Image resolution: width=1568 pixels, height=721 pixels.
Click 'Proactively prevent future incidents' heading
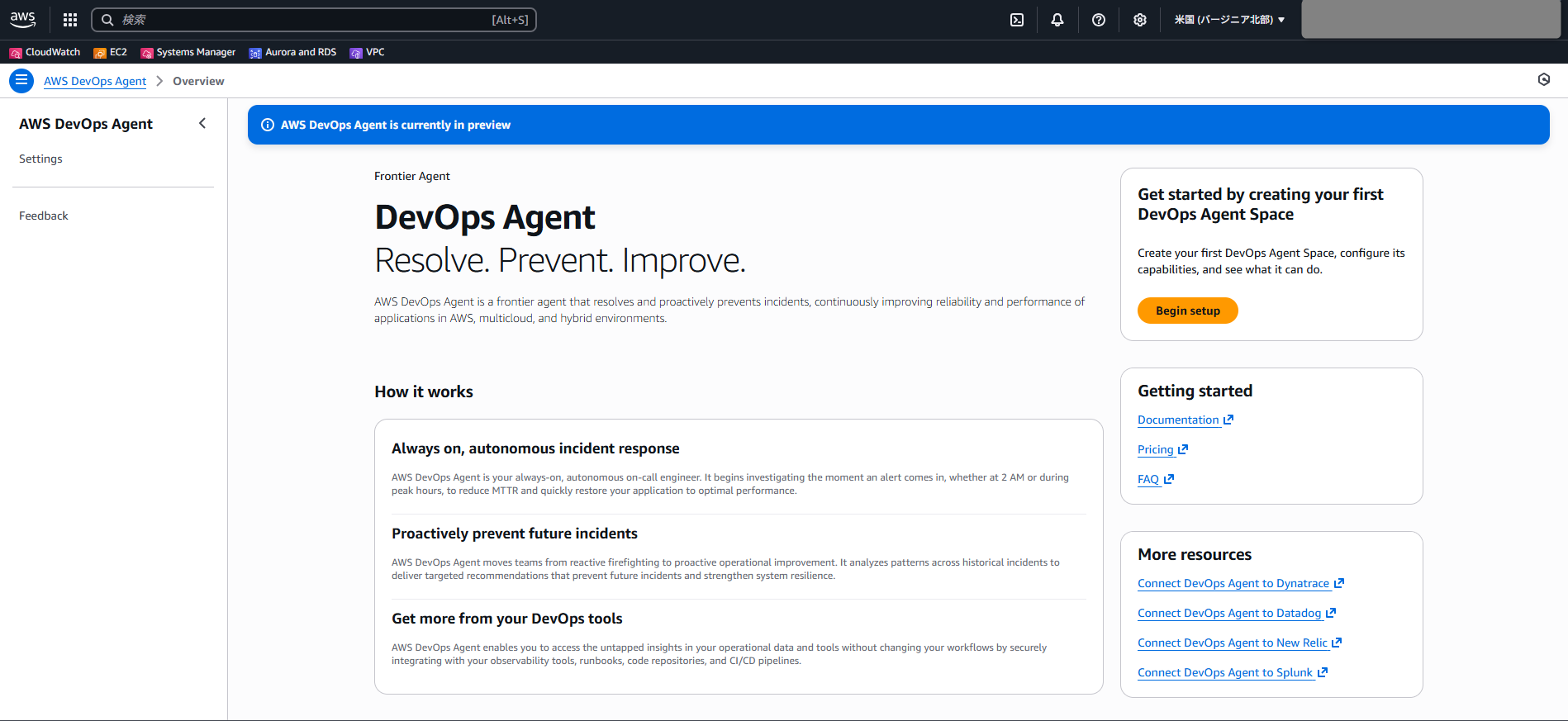[x=515, y=534]
